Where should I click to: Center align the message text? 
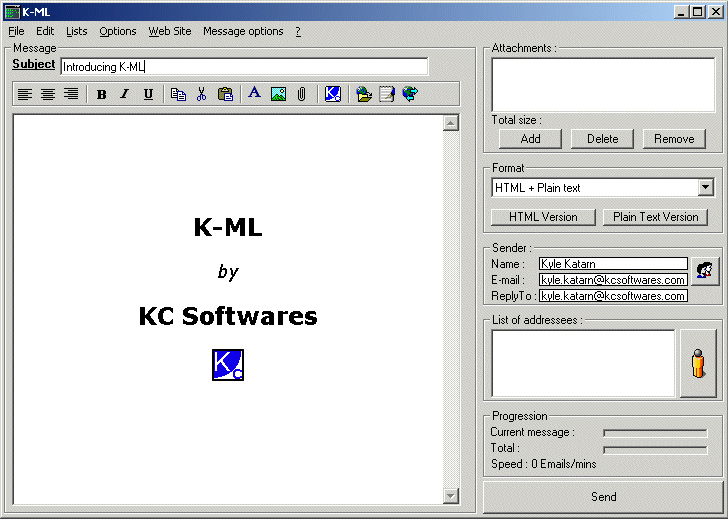click(48, 94)
